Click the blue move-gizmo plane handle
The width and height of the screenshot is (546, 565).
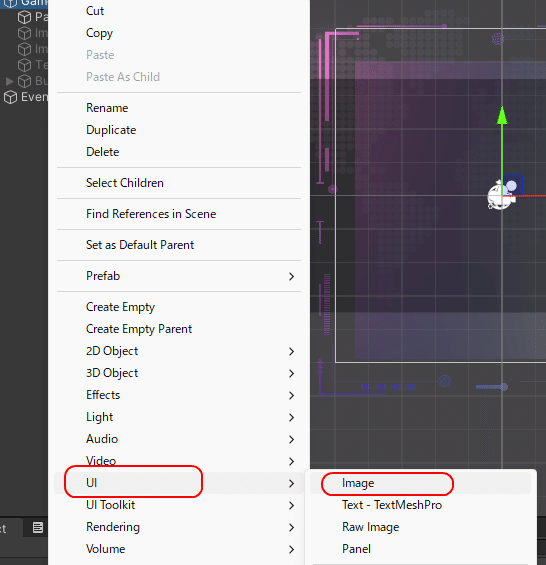(513, 185)
